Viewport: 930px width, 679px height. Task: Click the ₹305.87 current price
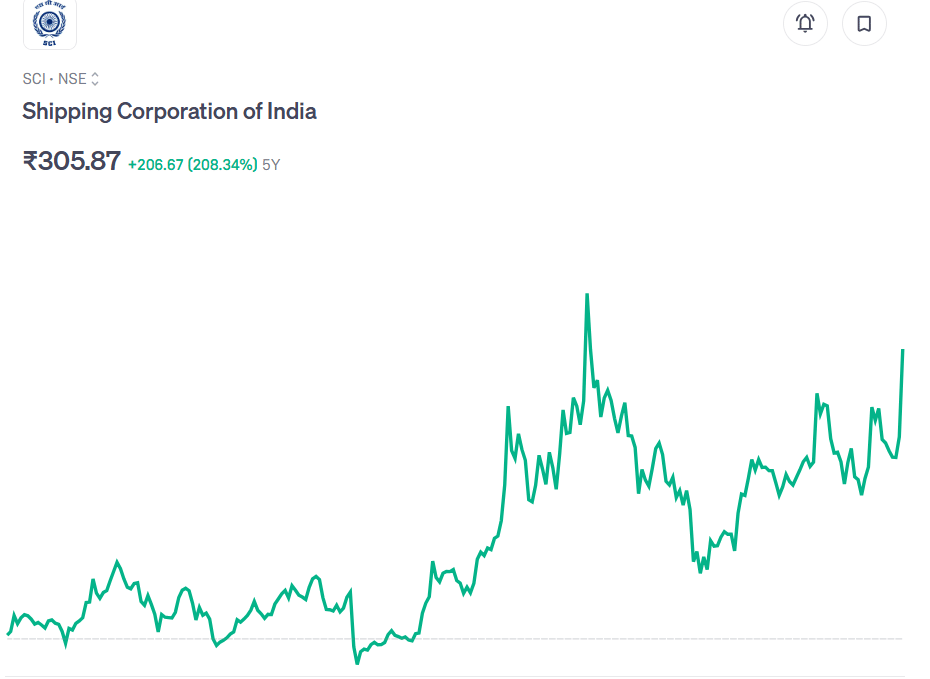click(72, 161)
